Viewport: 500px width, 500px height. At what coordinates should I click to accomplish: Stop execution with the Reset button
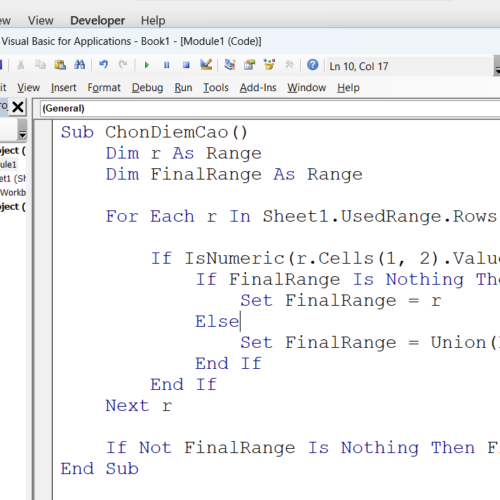[186, 65]
